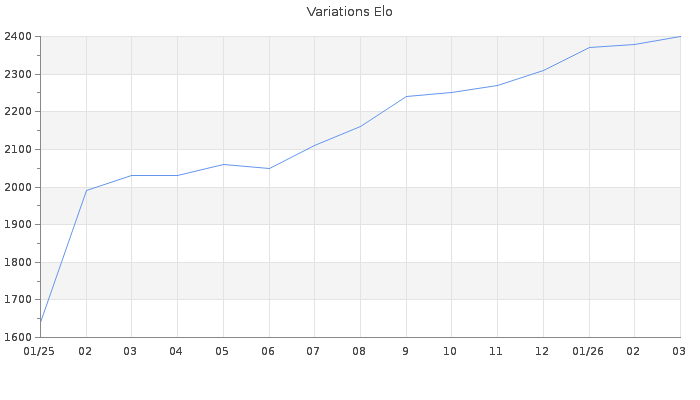Click the line's data point above month 05
This screenshot has height=400, width=700.
pyautogui.click(x=223, y=164)
